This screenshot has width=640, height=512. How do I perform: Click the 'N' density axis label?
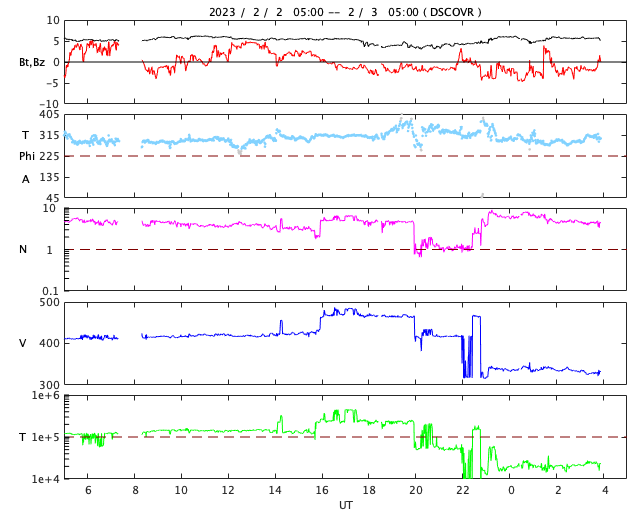23,249
